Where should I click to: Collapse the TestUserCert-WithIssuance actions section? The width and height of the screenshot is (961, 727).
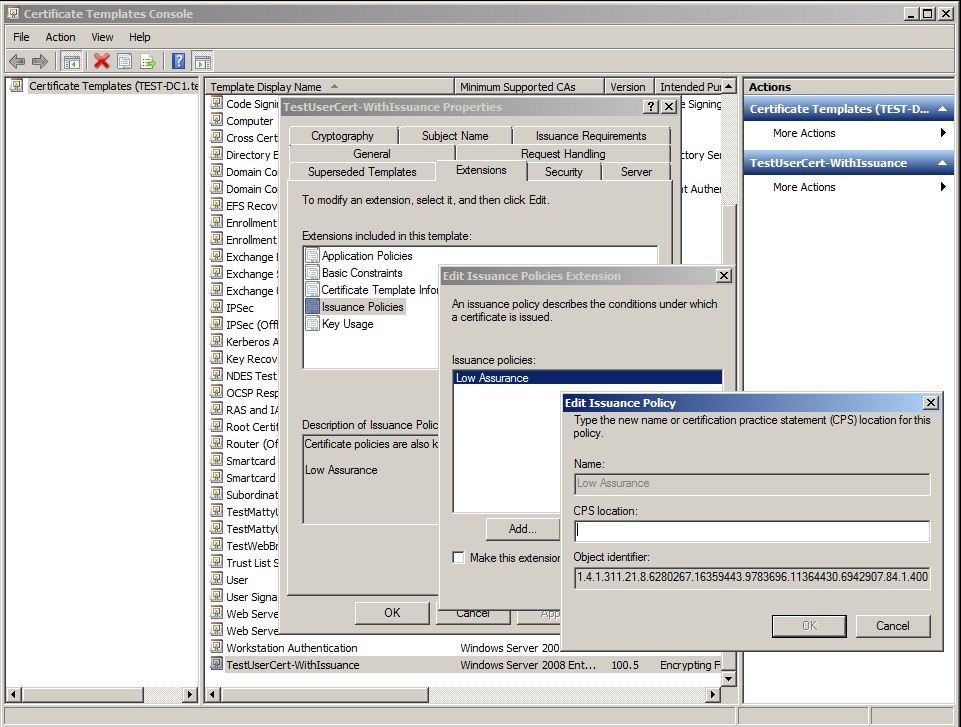coord(942,163)
